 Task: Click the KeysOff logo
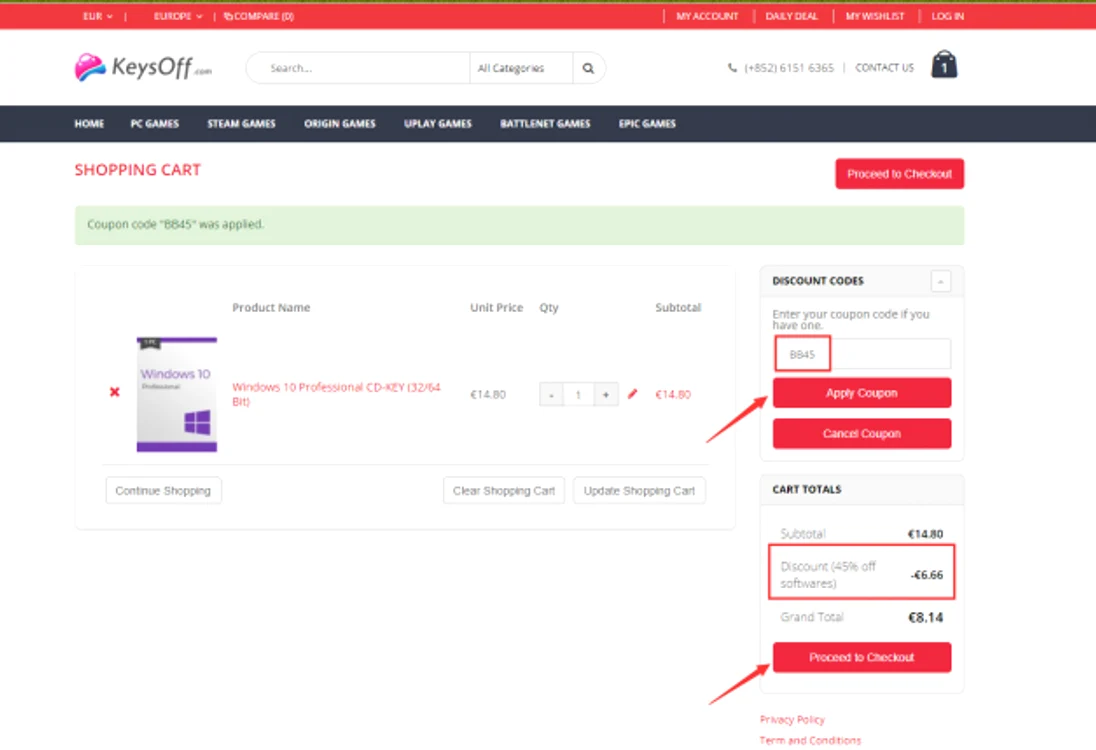click(143, 68)
